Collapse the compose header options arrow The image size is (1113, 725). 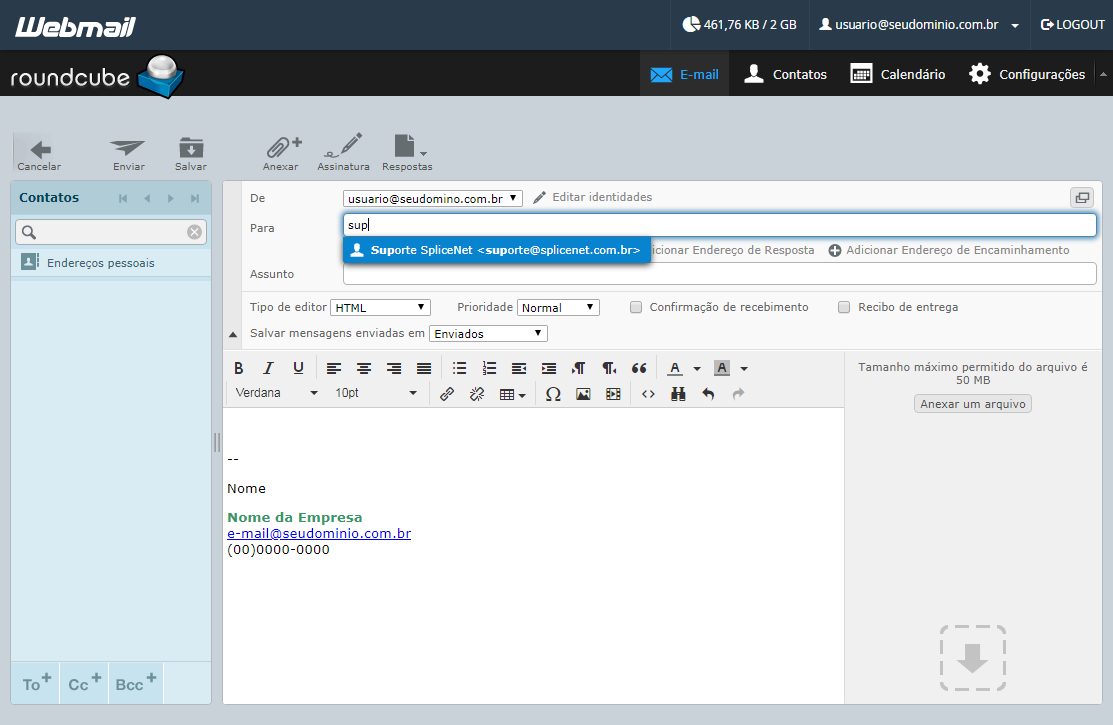(233, 334)
